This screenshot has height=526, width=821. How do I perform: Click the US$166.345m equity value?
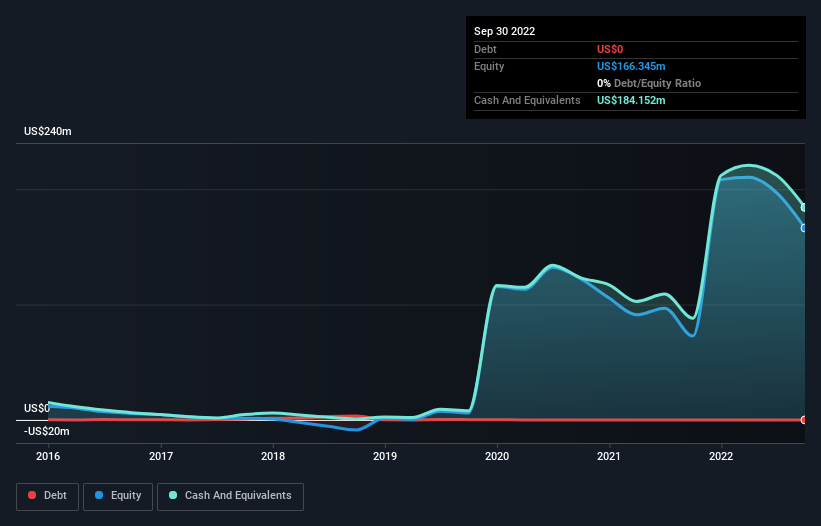[x=631, y=66]
